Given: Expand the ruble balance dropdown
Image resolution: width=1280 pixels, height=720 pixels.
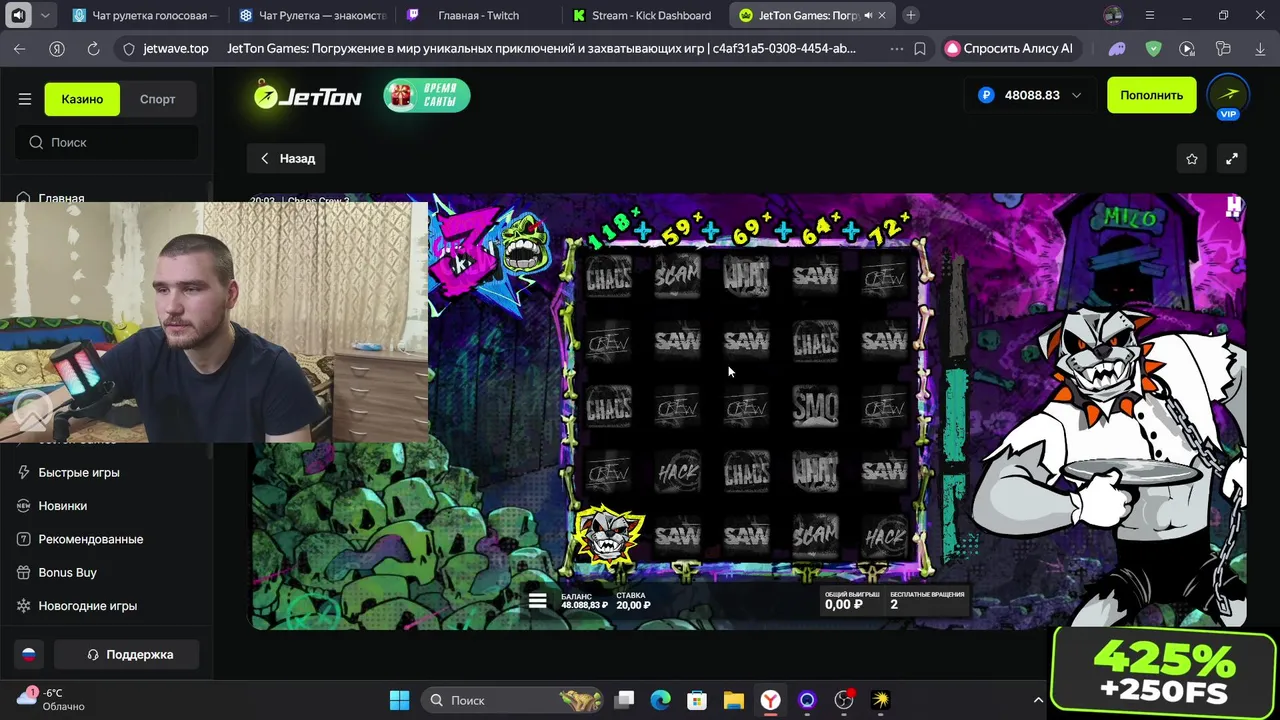Looking at the screenshot, I should click(x=1076, y=95).
